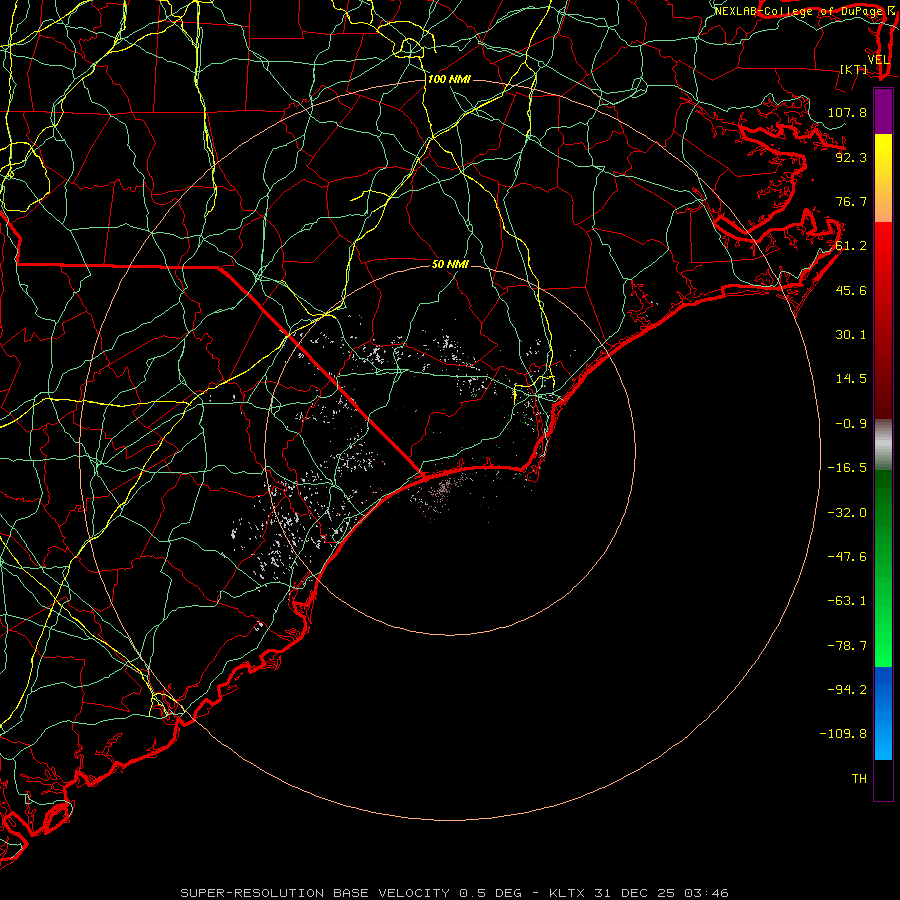
Task: Click the 92.3 legend value
Action: [851, 157]
